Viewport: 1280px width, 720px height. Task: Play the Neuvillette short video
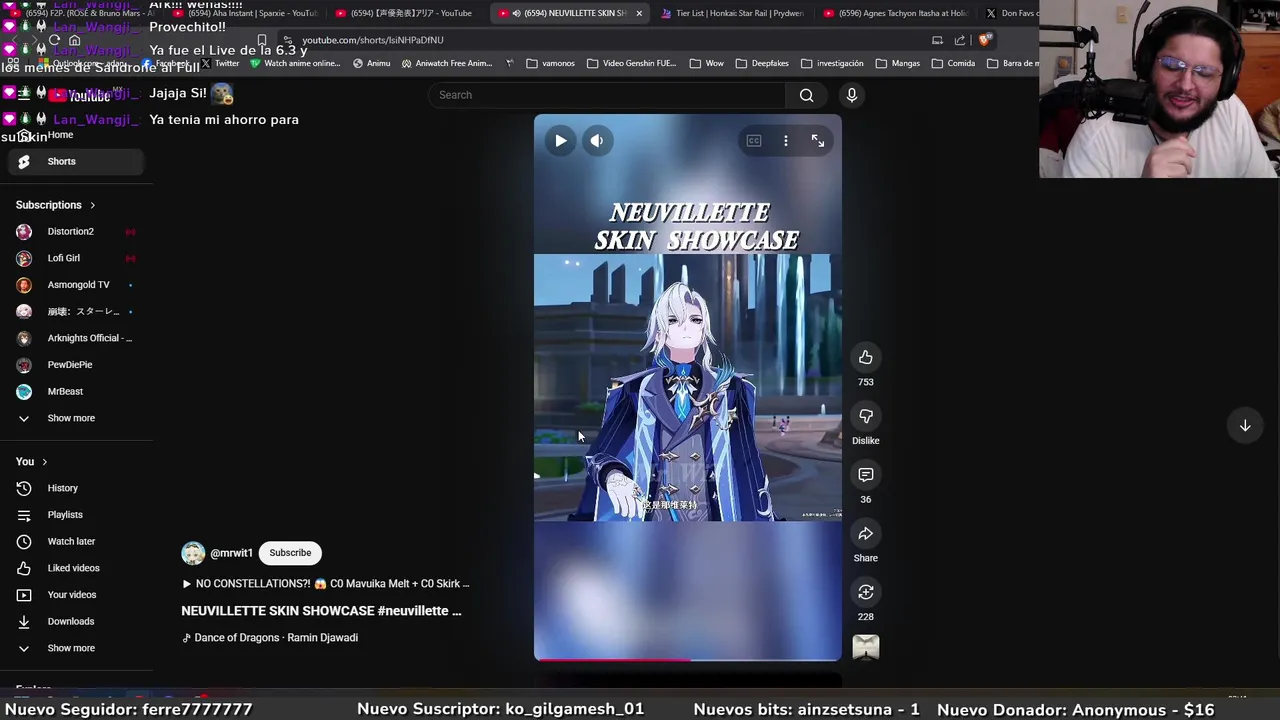tap(560, 141)
